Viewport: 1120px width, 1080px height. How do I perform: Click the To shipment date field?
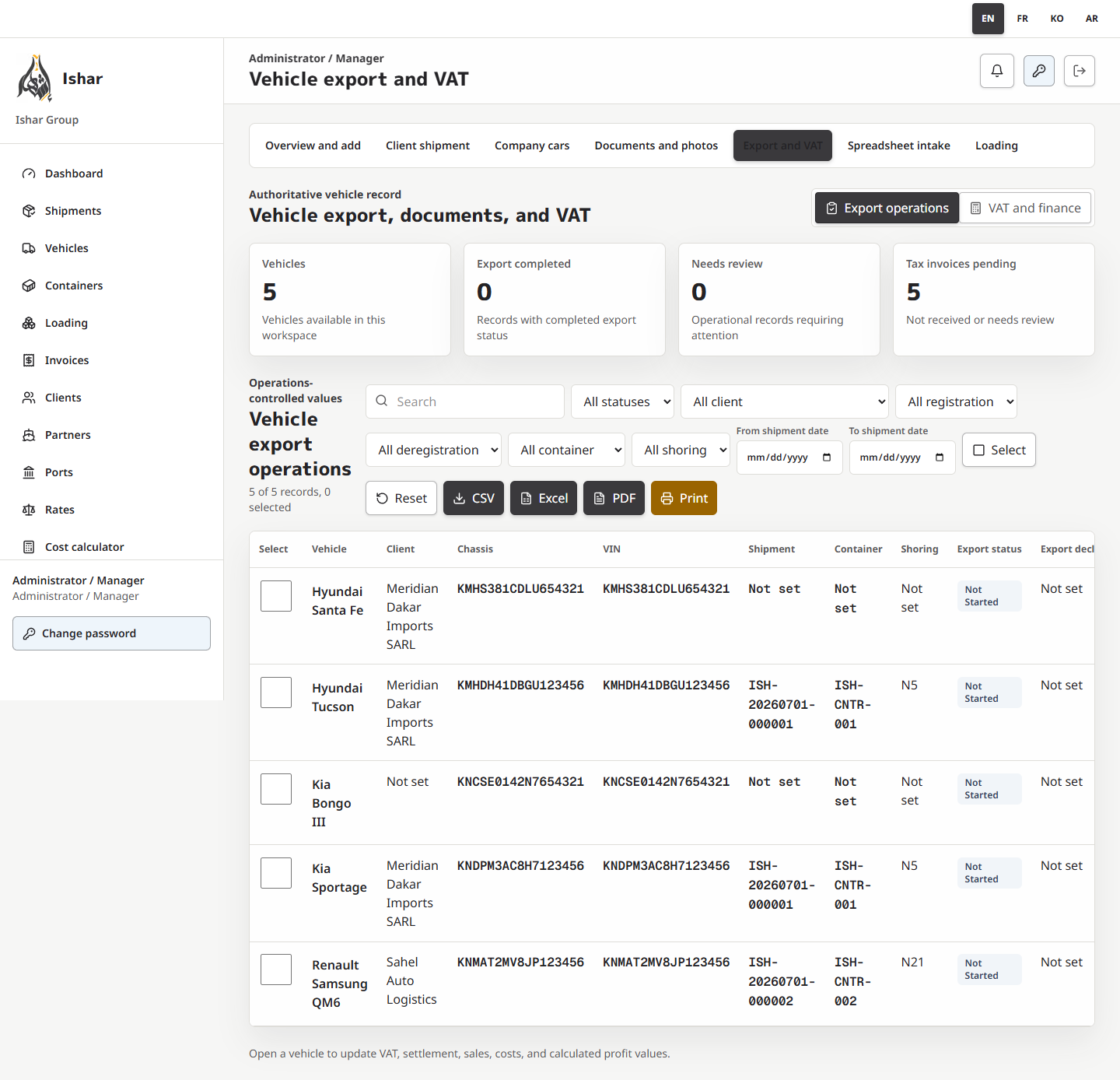coord(902,458)
